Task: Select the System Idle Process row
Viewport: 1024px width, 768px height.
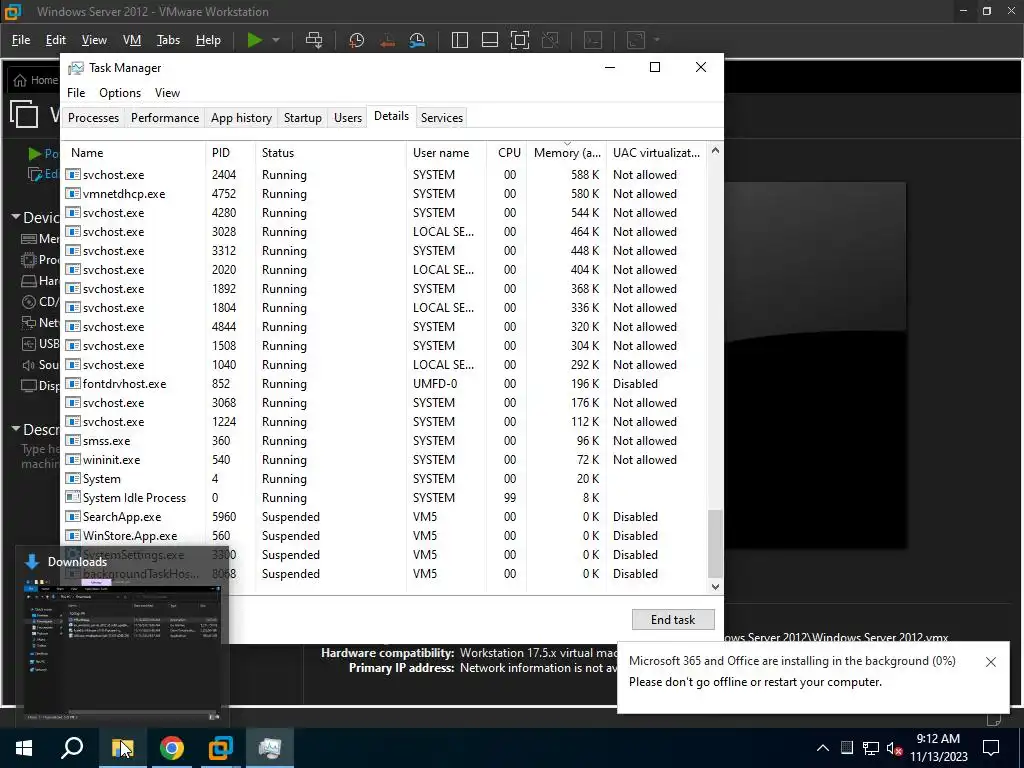Action: (x=385, y=498)
